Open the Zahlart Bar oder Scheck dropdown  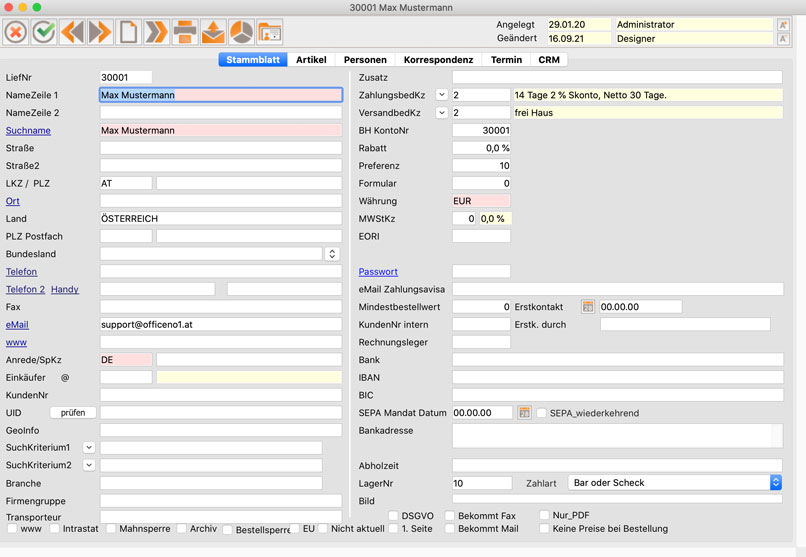(675, 482)
